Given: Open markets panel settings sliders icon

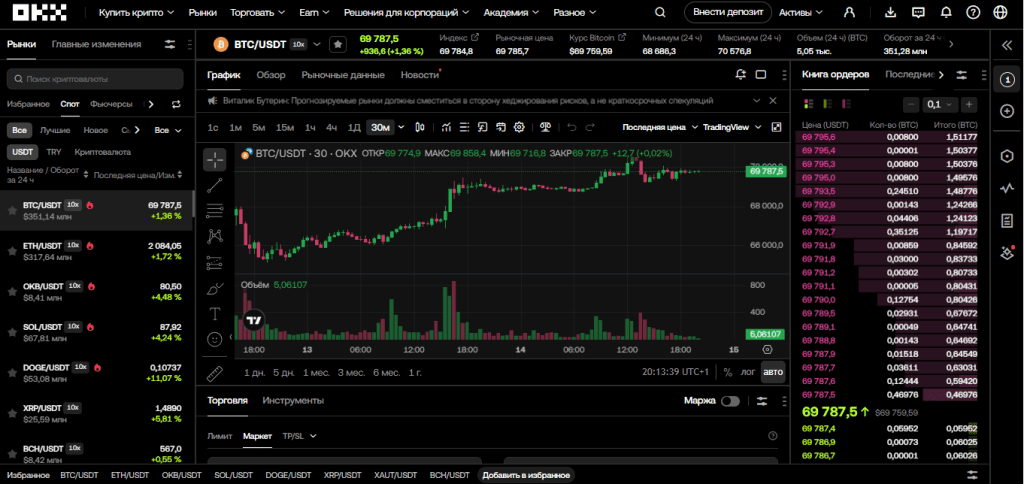Looking at the screenshot, I should [170, 44].
